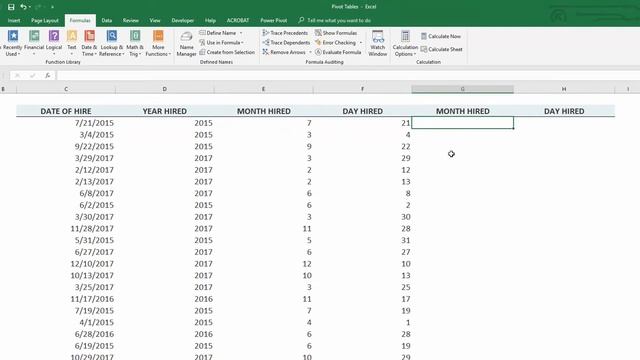The height and width of the screenshot is (360, 640).
Task: Open Text functions list
Action: tap(72, 43)
